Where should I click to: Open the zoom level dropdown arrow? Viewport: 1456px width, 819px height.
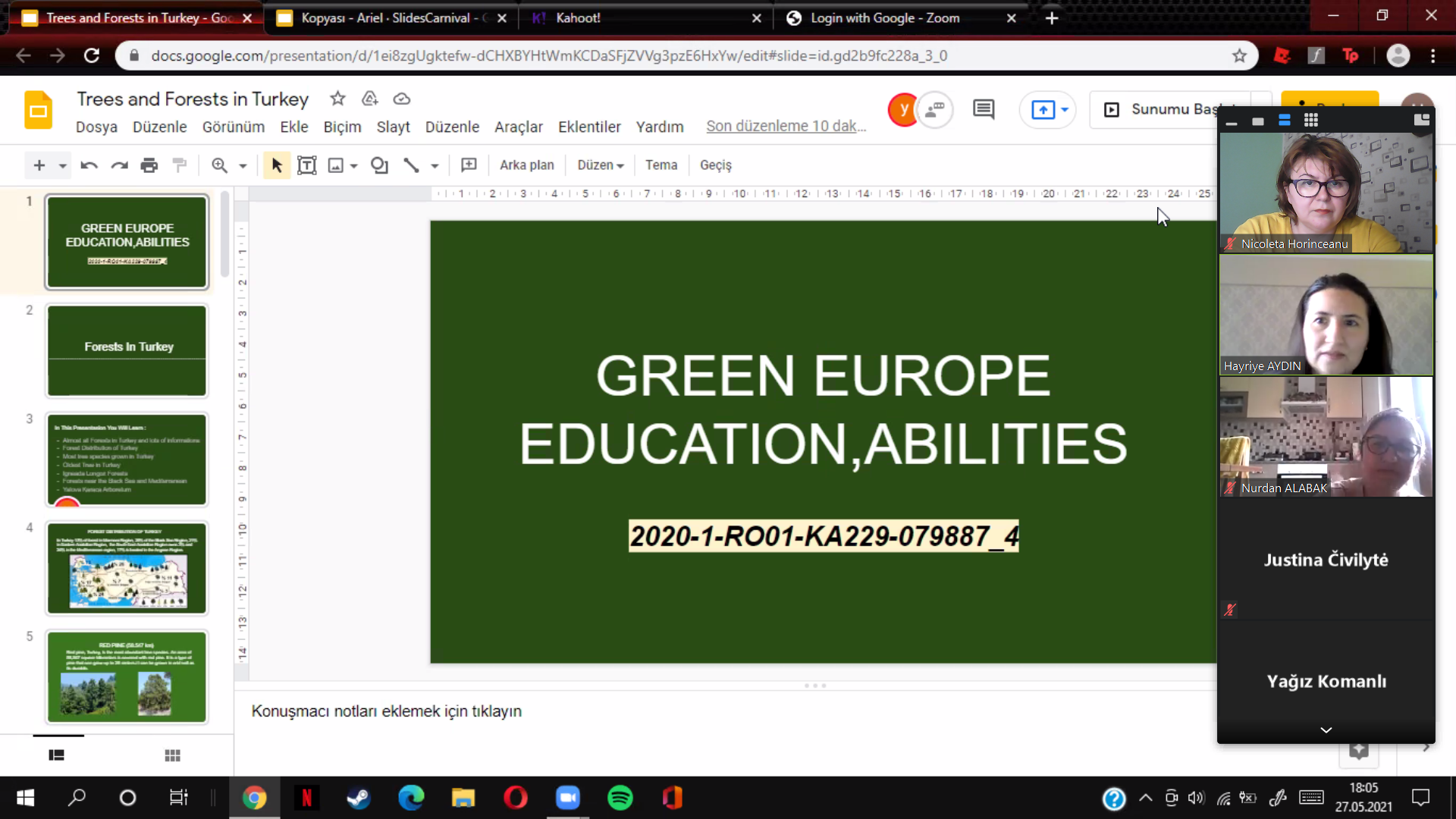(243, 165)
